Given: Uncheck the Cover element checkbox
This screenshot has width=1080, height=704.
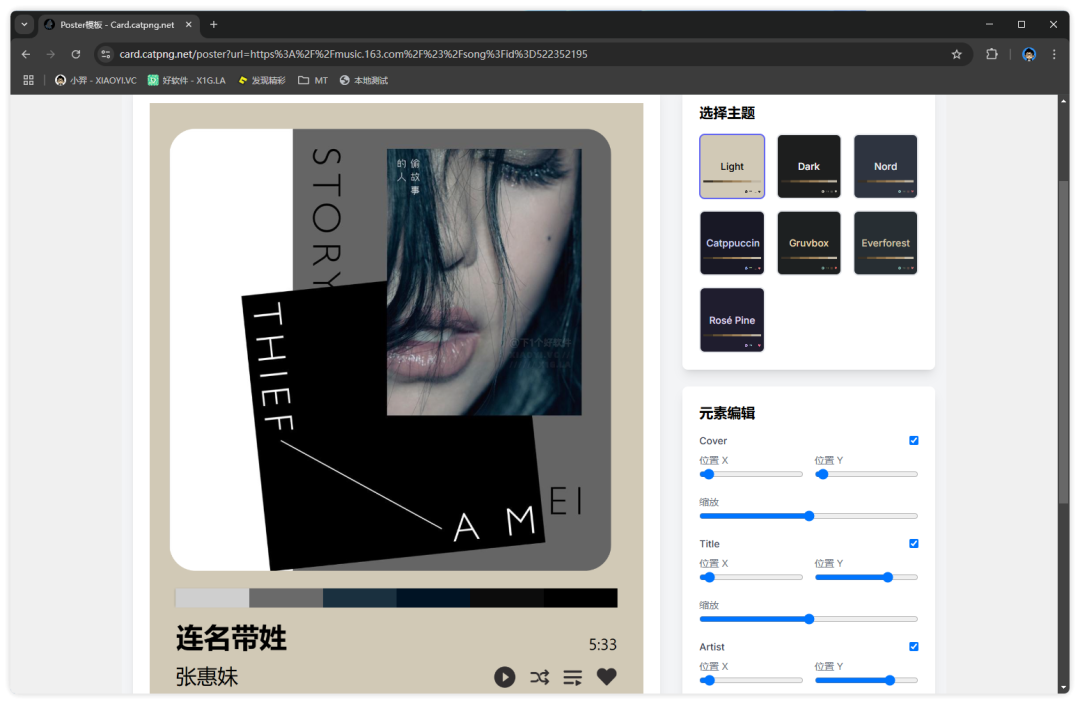Looking at the screenshot, I should coord(913,440).
